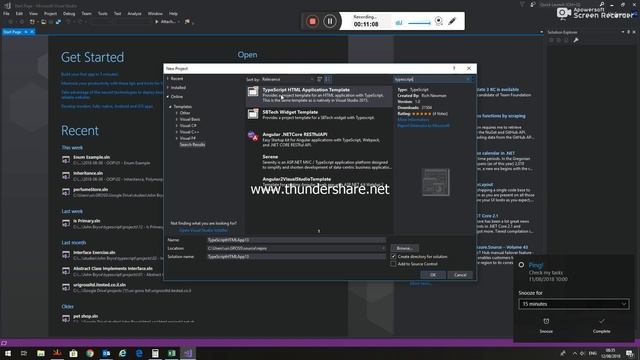Select the Serene template

click(x=319, y=162)
